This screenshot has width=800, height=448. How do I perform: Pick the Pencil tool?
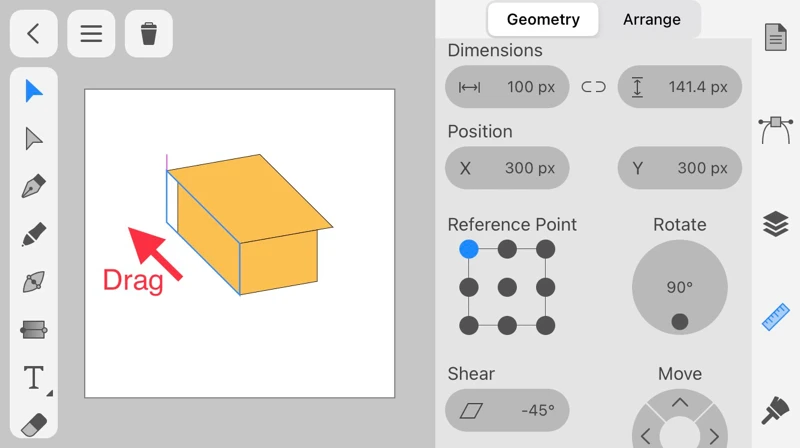click(34, 235)
